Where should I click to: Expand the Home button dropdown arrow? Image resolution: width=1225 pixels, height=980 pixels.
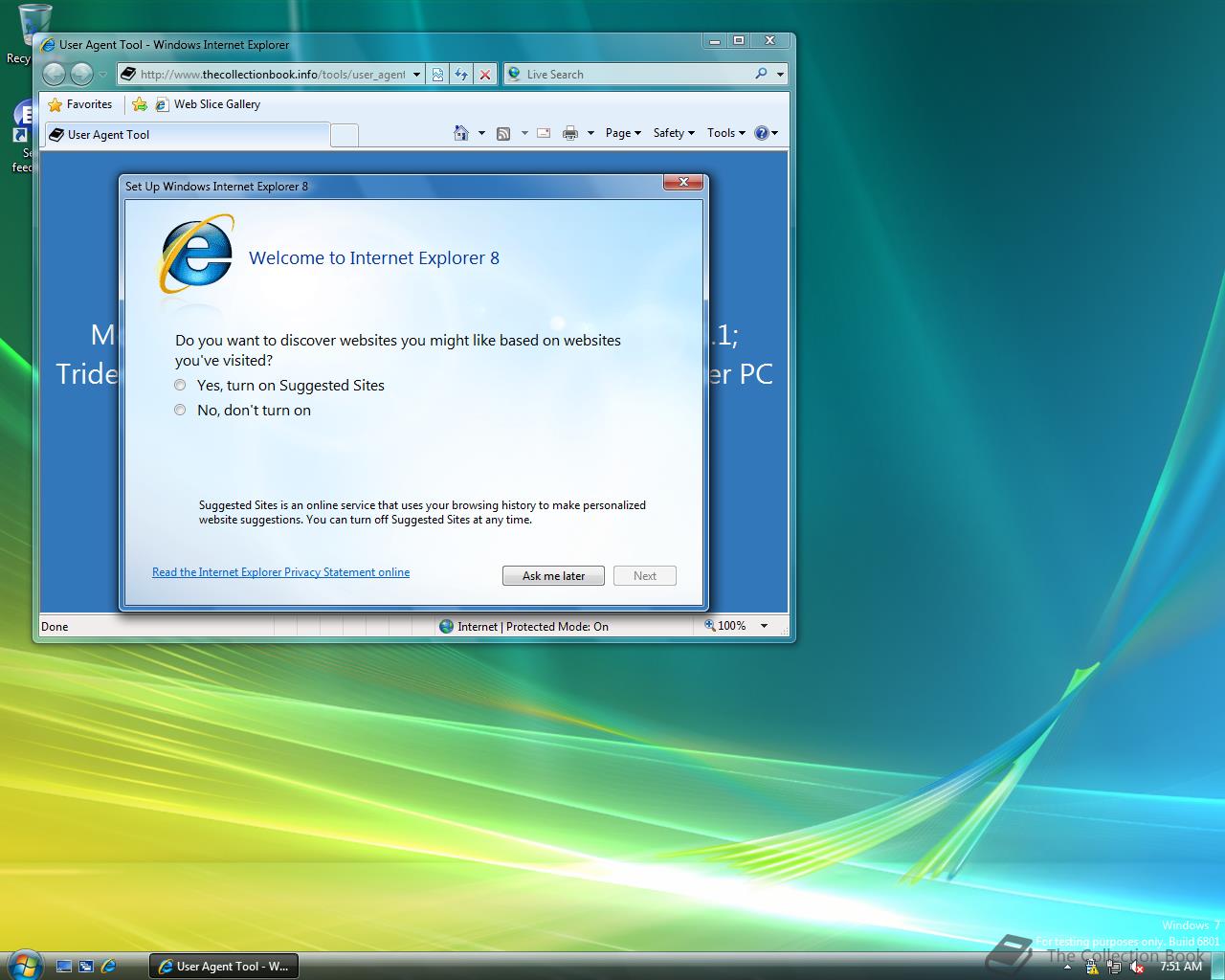pyautogui.click(x=481, y=134)
